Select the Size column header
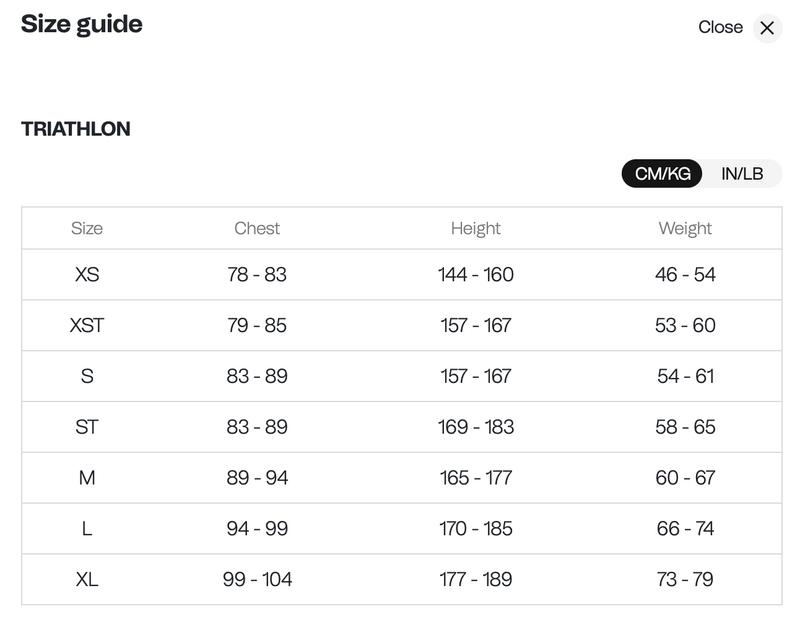 click(x=87, y=228)
